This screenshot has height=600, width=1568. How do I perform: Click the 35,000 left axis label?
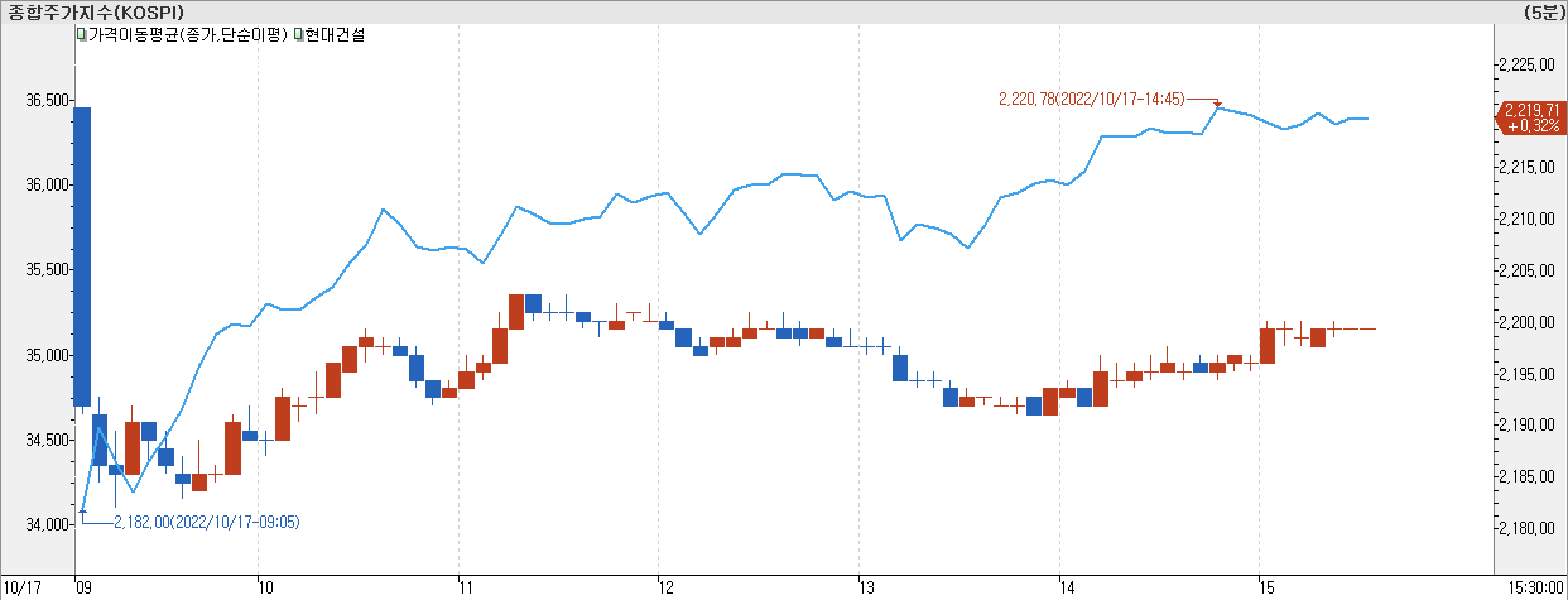click(47, 356)
